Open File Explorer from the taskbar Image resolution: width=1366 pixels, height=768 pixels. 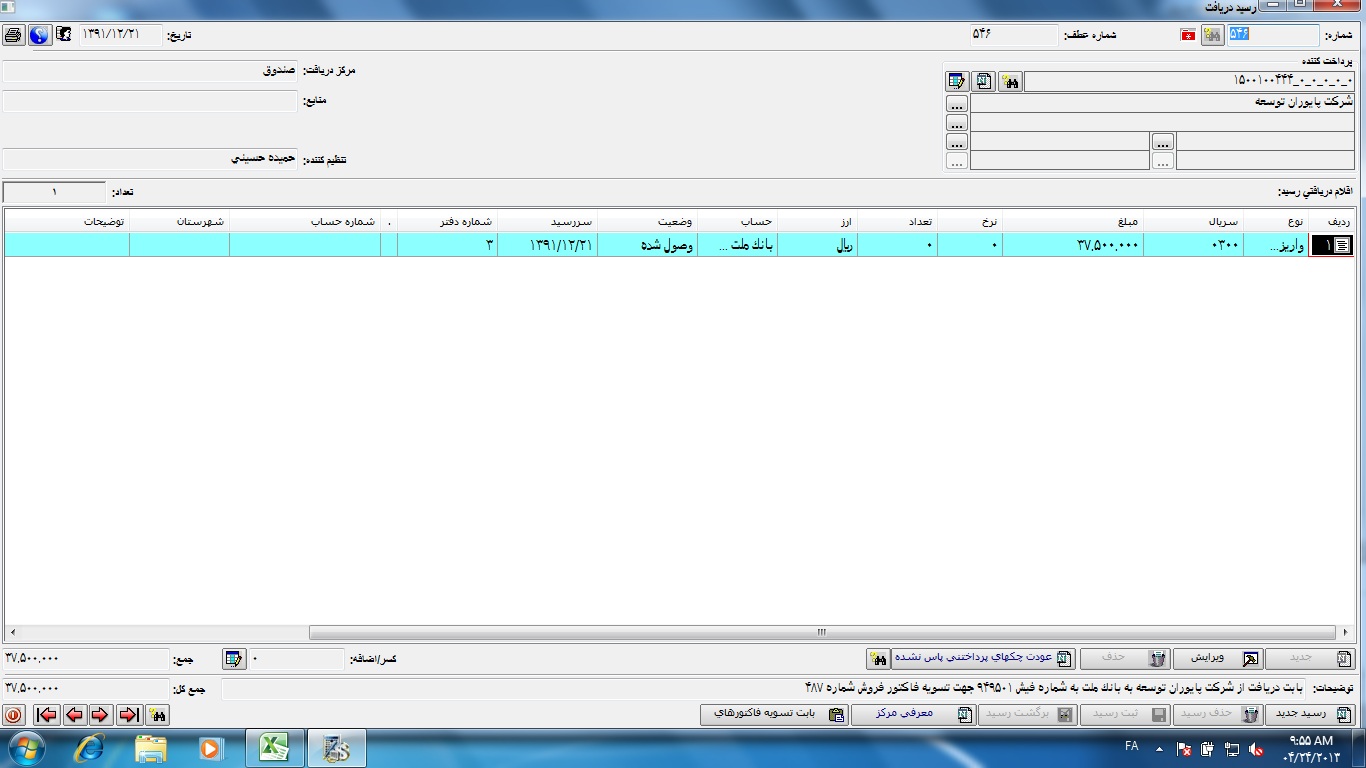[151, 748]
